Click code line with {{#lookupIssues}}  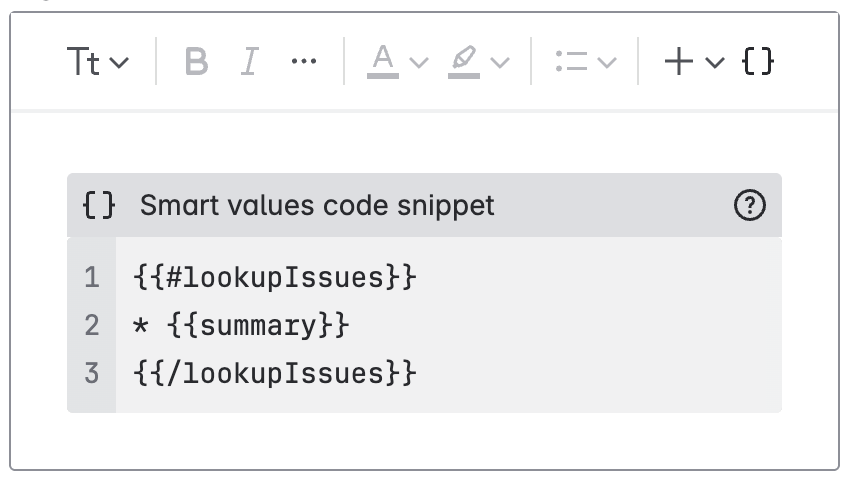coord(274,277)
